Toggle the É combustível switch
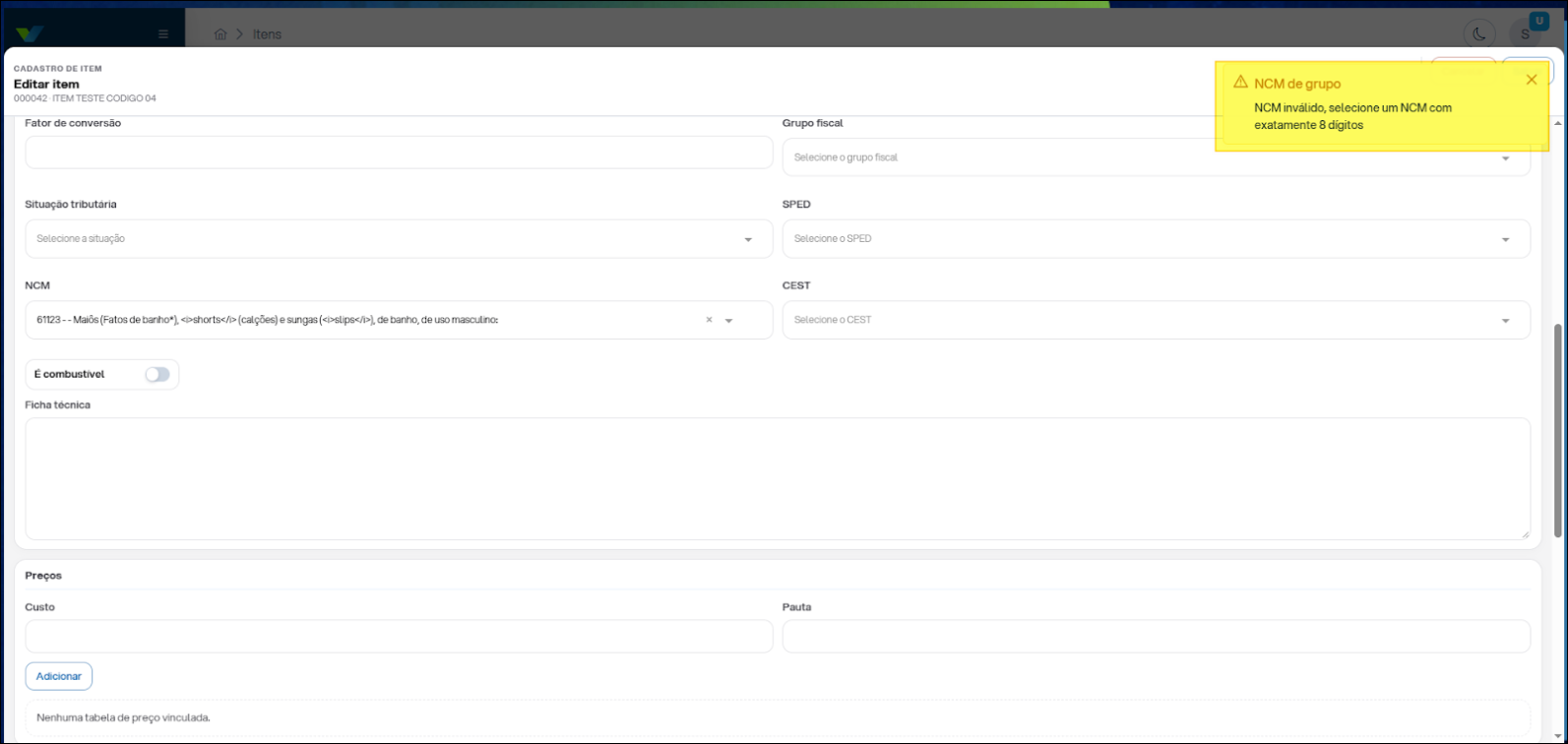The image size is (1568, 744). (x=157, y=374)
